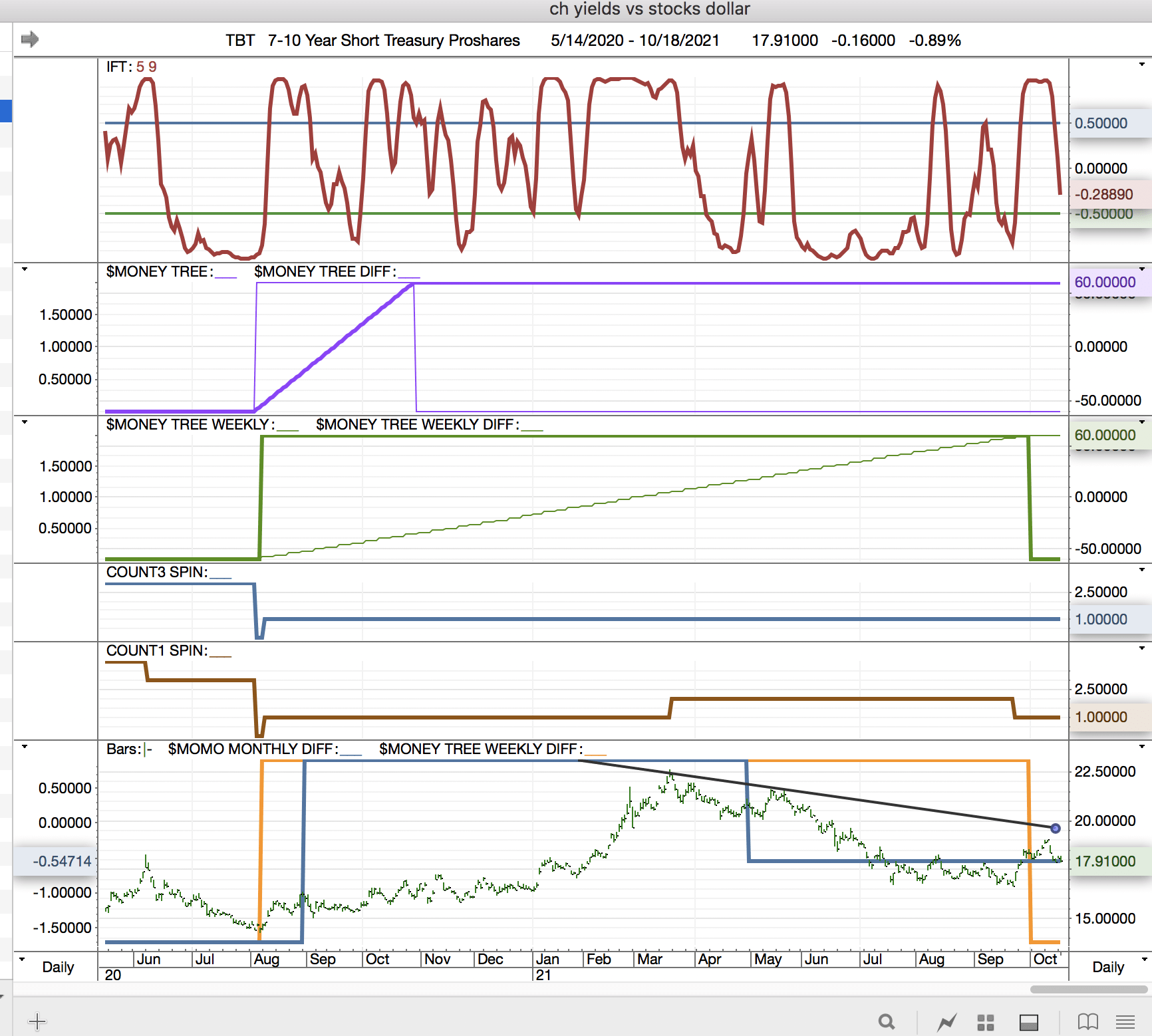Viewport: 1152px width, 1036px height.
Task: Click the gray forward arrow beside TBT
Action: 29,40
